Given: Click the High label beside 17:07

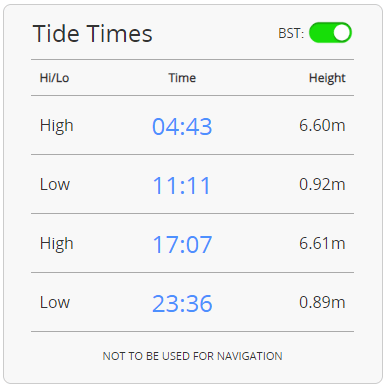Looking at the screenshot, I should click(56, 244).
